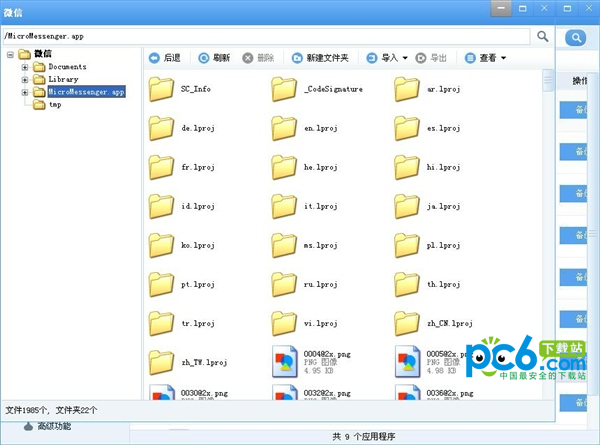Viewport: 600px width, 445px height.
Task: Click the Export (导出) toolbar button
Action: [x=431, y=58]
